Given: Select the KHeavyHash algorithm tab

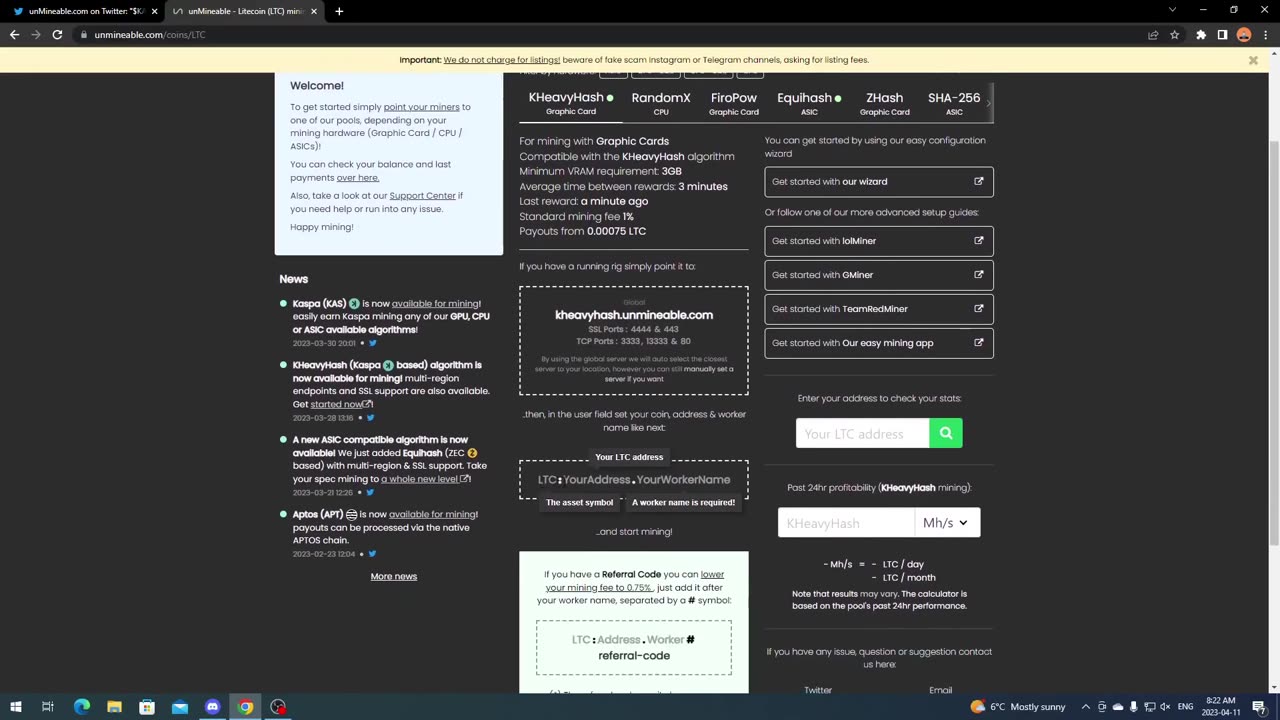Looking at the screenshot, I should [x=571, y=102].
